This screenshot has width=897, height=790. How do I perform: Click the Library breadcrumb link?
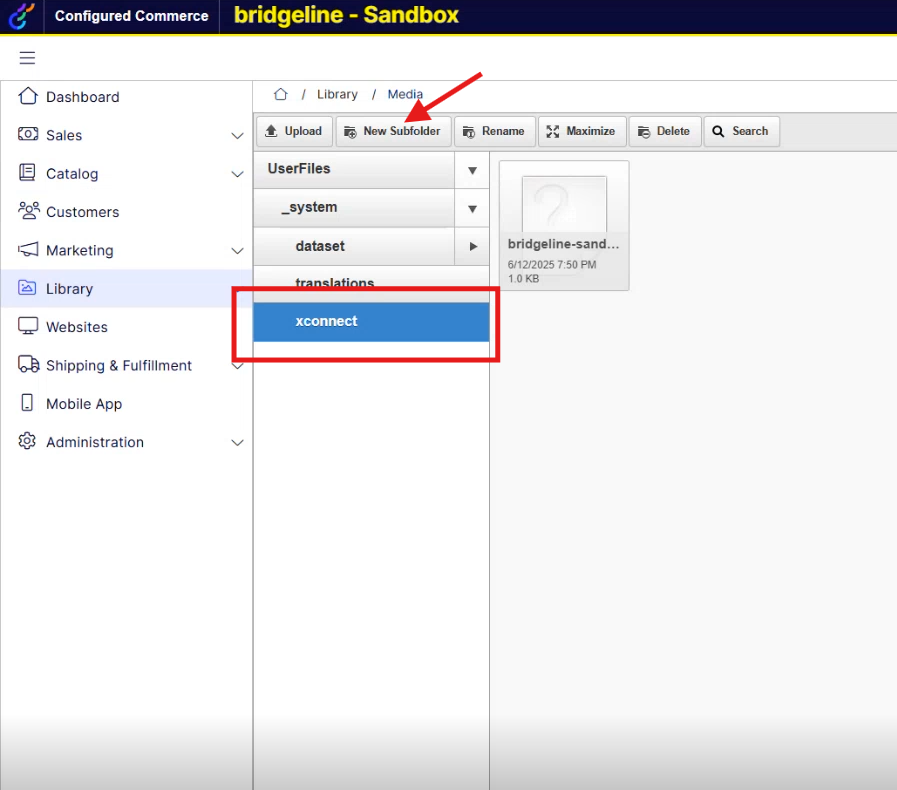pos(338,94)
